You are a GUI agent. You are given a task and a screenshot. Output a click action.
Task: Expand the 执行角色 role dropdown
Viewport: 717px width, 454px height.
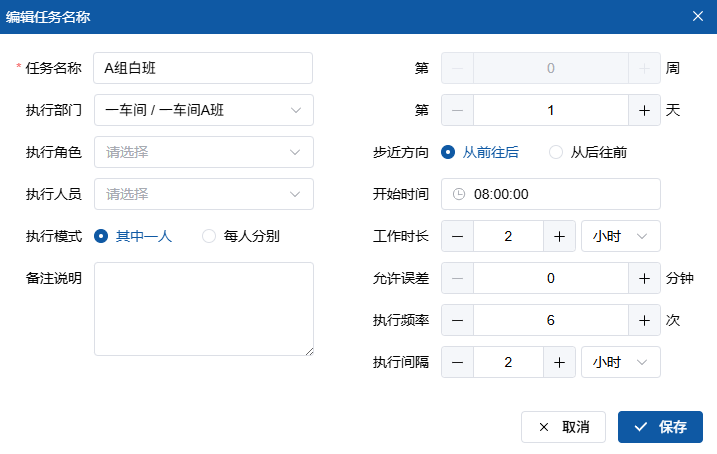tap(203, 152)
